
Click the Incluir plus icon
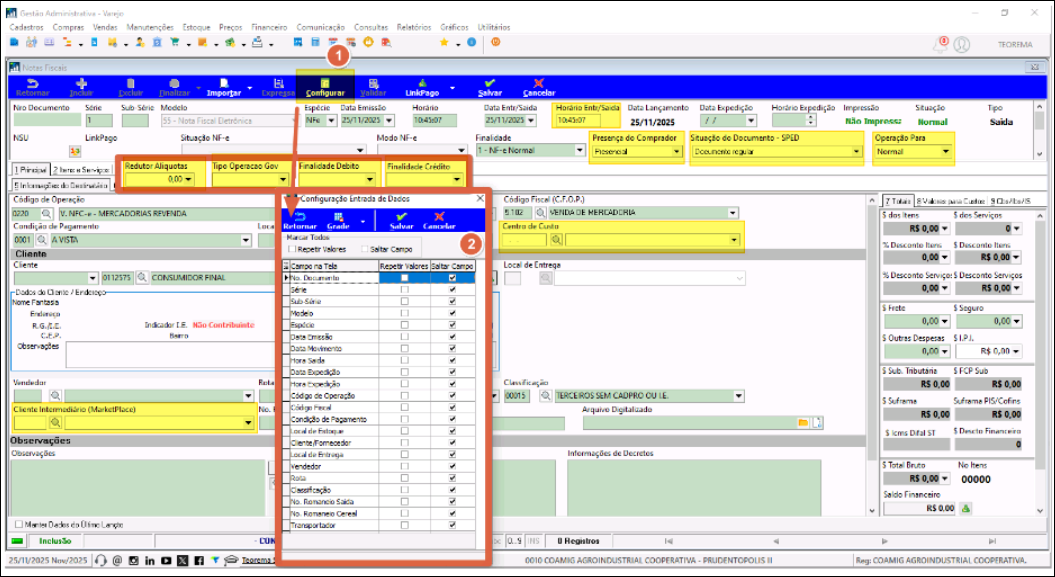(81, 87)
